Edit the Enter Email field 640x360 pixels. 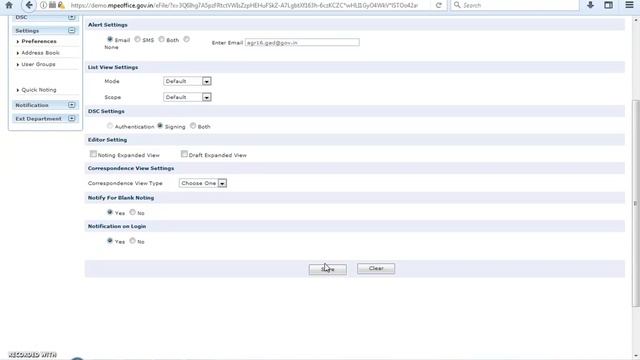click(302, 42)
